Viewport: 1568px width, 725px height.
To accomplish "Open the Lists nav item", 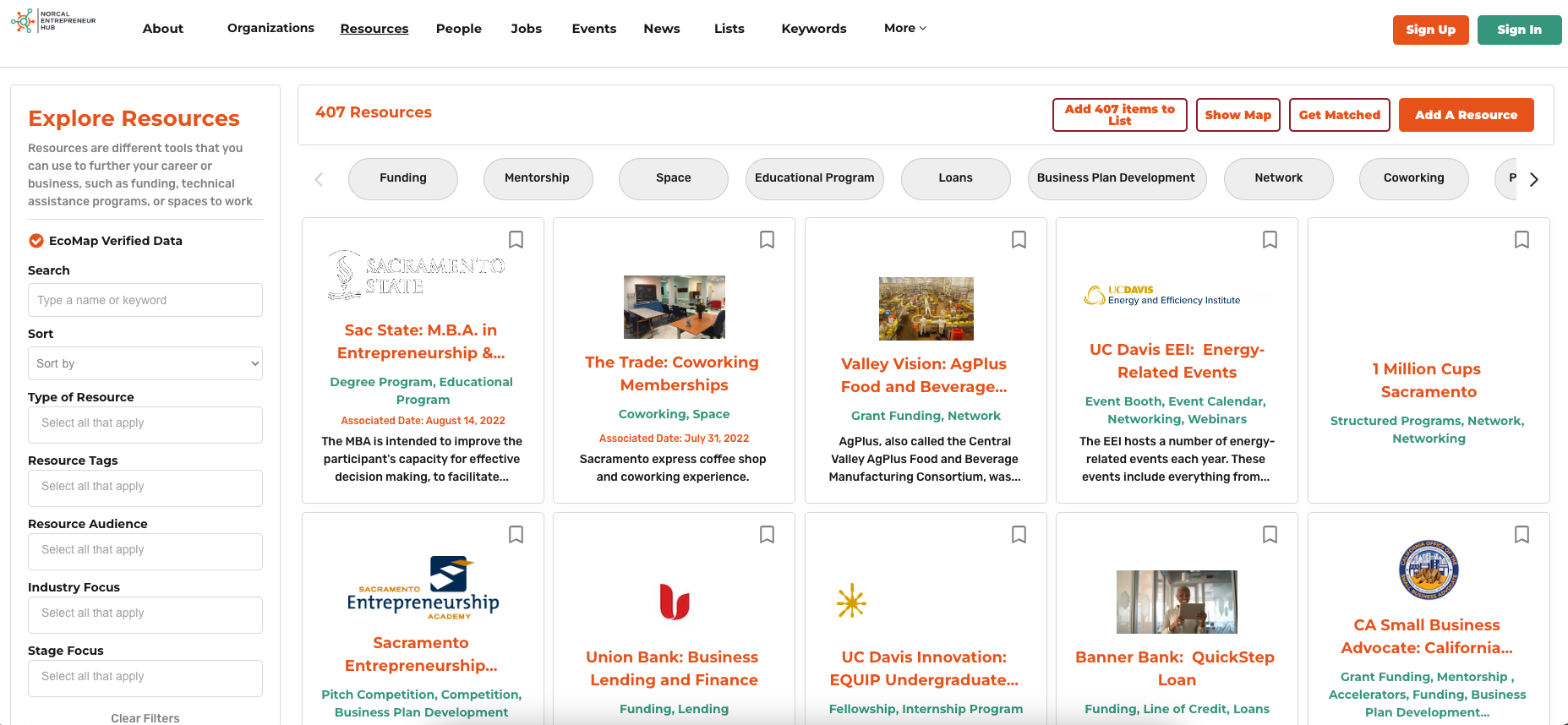I will (729, 29).
